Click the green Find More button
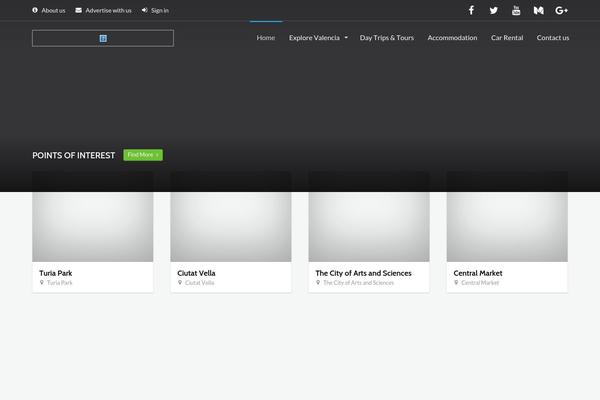Image resolution: width=600 pixels, height=400 pixels. tap(143, 155)
